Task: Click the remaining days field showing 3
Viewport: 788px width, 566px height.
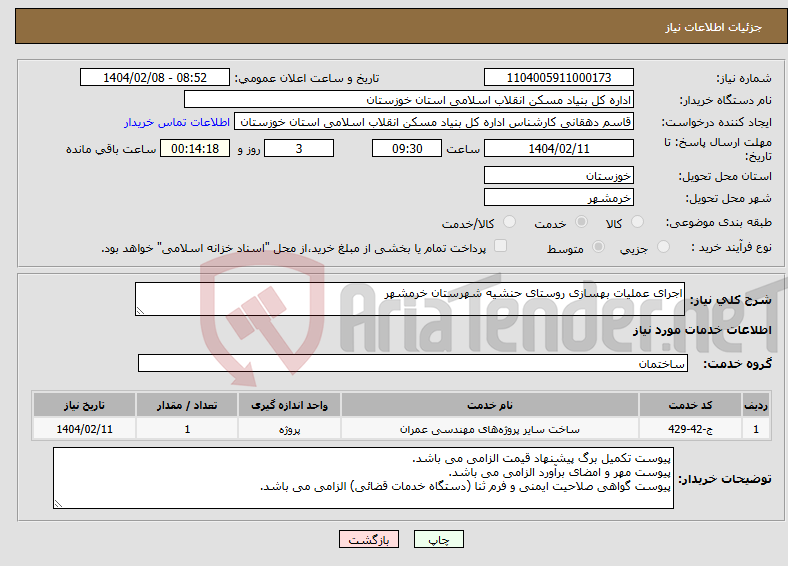Action: (299, 149)
